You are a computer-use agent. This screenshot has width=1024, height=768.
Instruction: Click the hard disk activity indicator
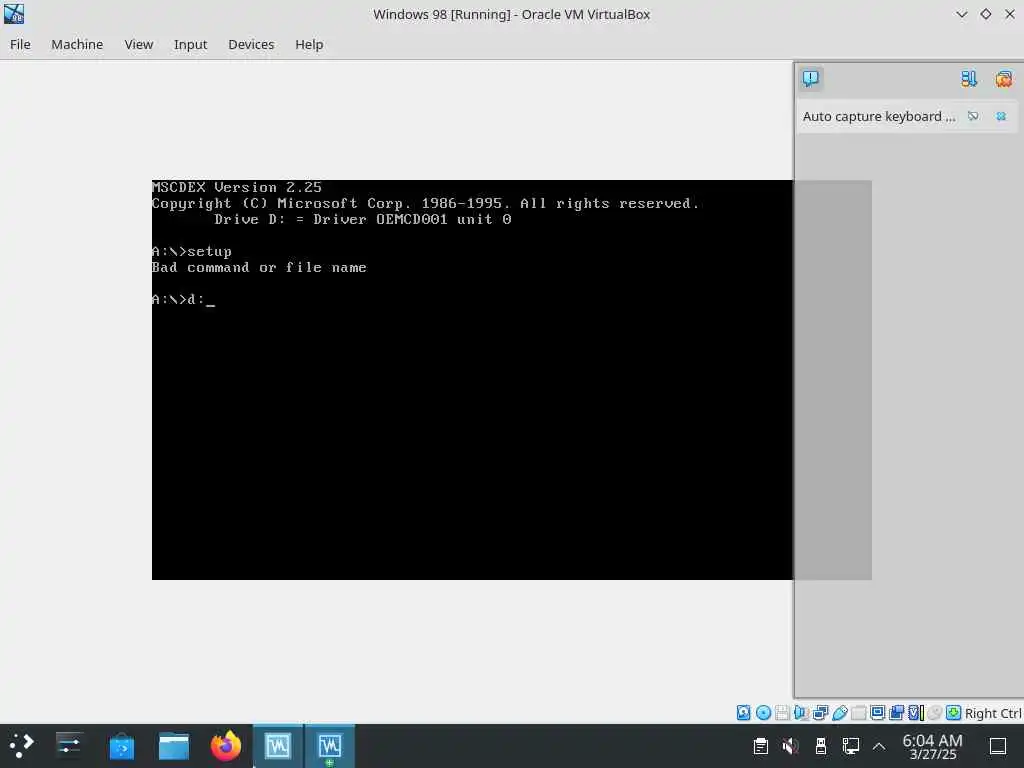coord(743,712)
